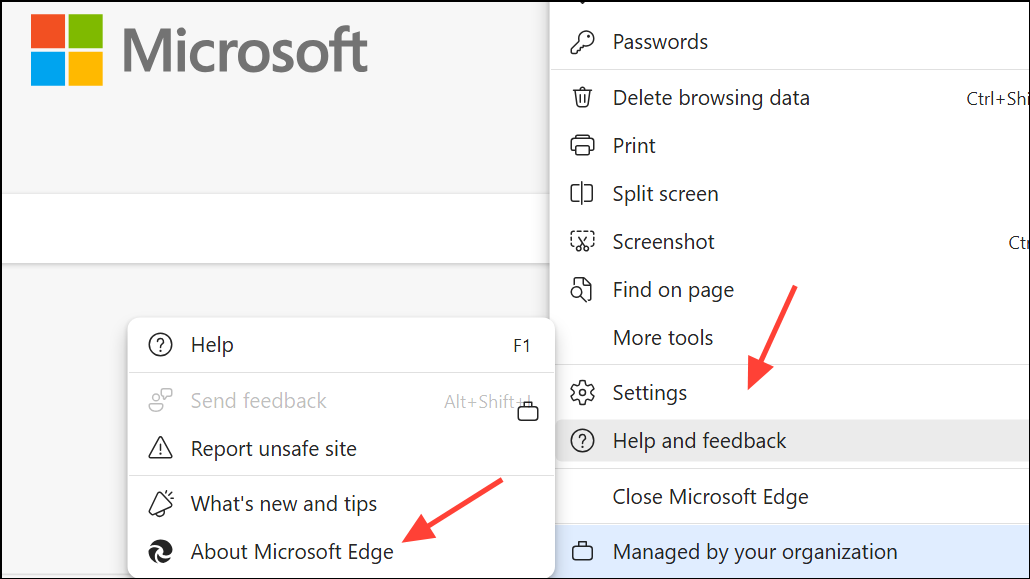Click the Microsoft wordmark text
The image size is (1030, 579).
point(245,50)
